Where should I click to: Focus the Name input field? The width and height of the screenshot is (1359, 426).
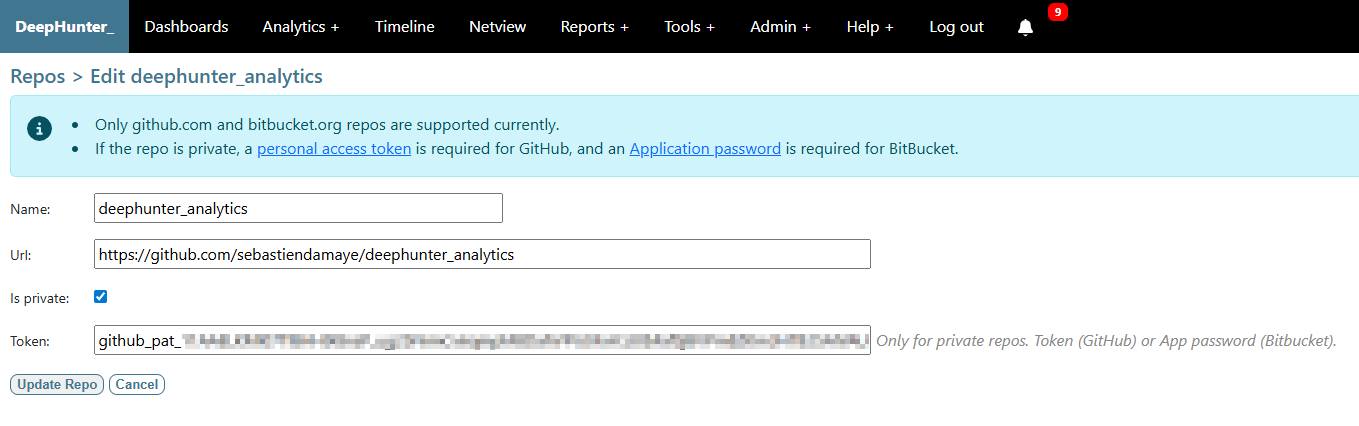(x=298, y=208)
